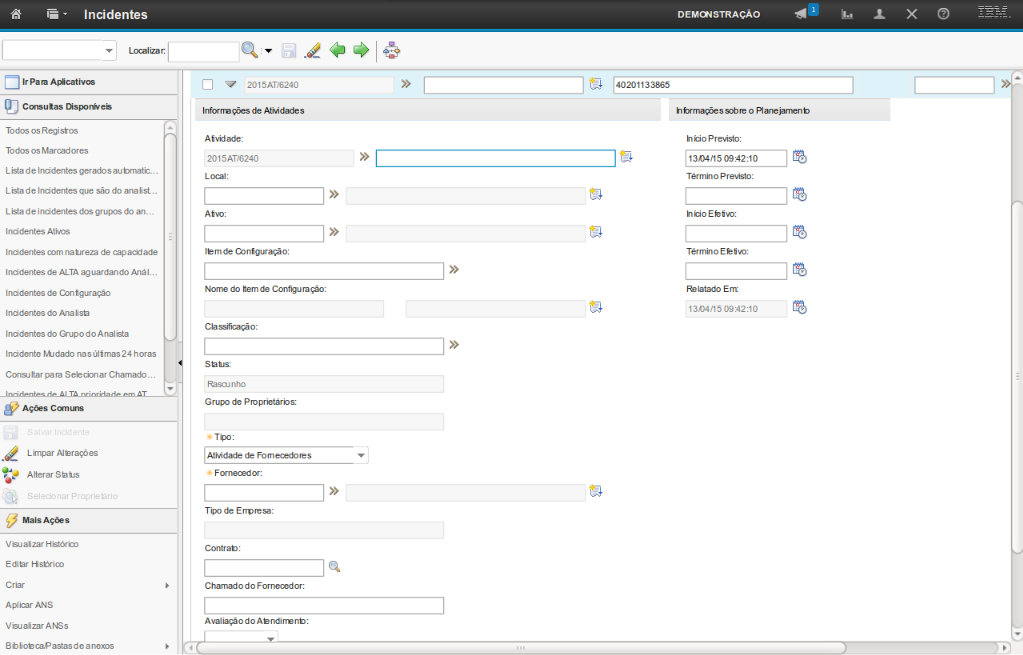Click the Home icon in the top bar
Viewport: 1023px width, 655px height.
coord(16,15)
